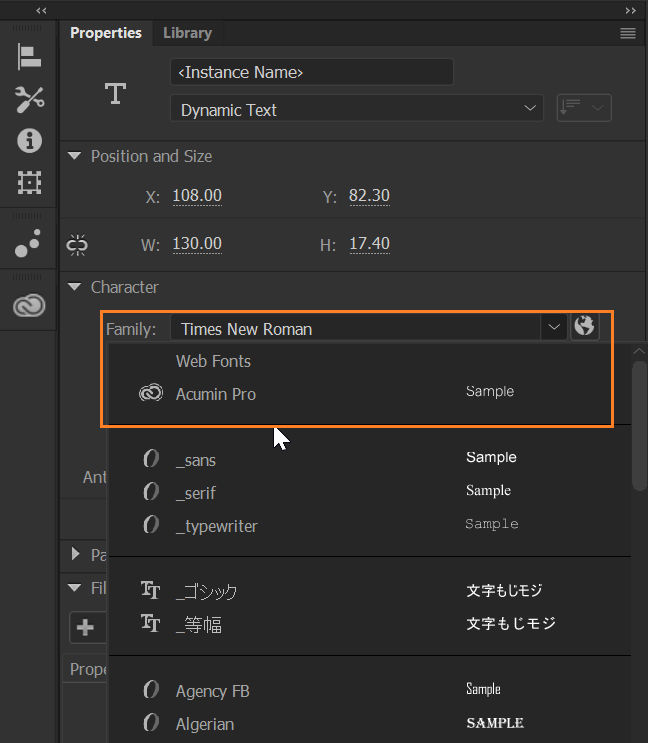
Task: Collapse the Filters section triangle
Action: pos(74,588)
